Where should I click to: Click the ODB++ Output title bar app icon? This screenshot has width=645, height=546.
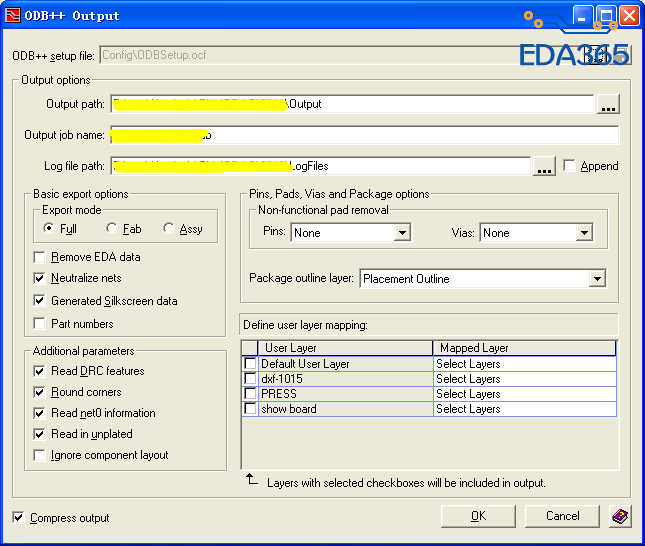12,15
